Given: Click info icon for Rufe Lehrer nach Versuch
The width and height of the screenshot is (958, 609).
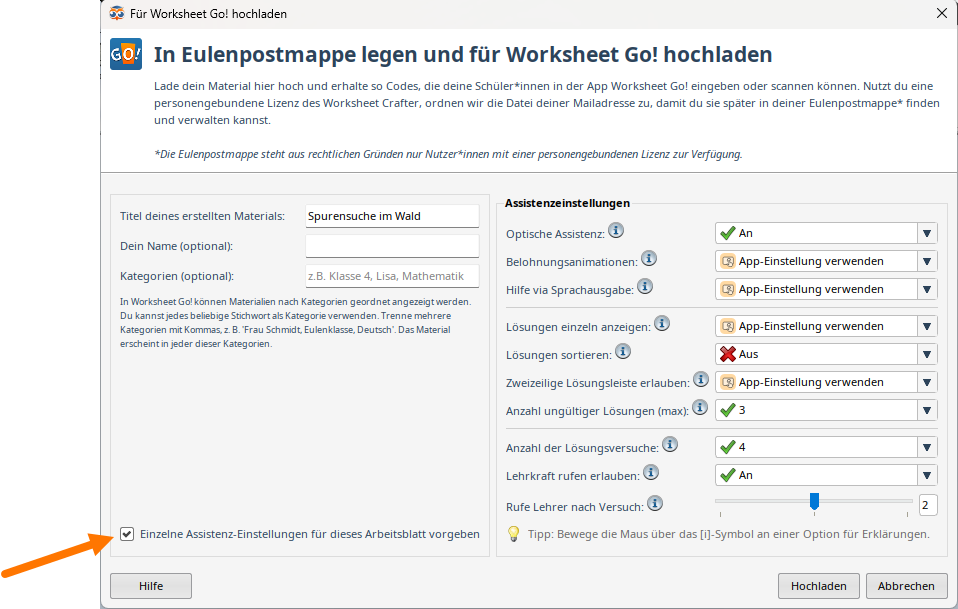Looking at the screenshot, I should point(655,503).
